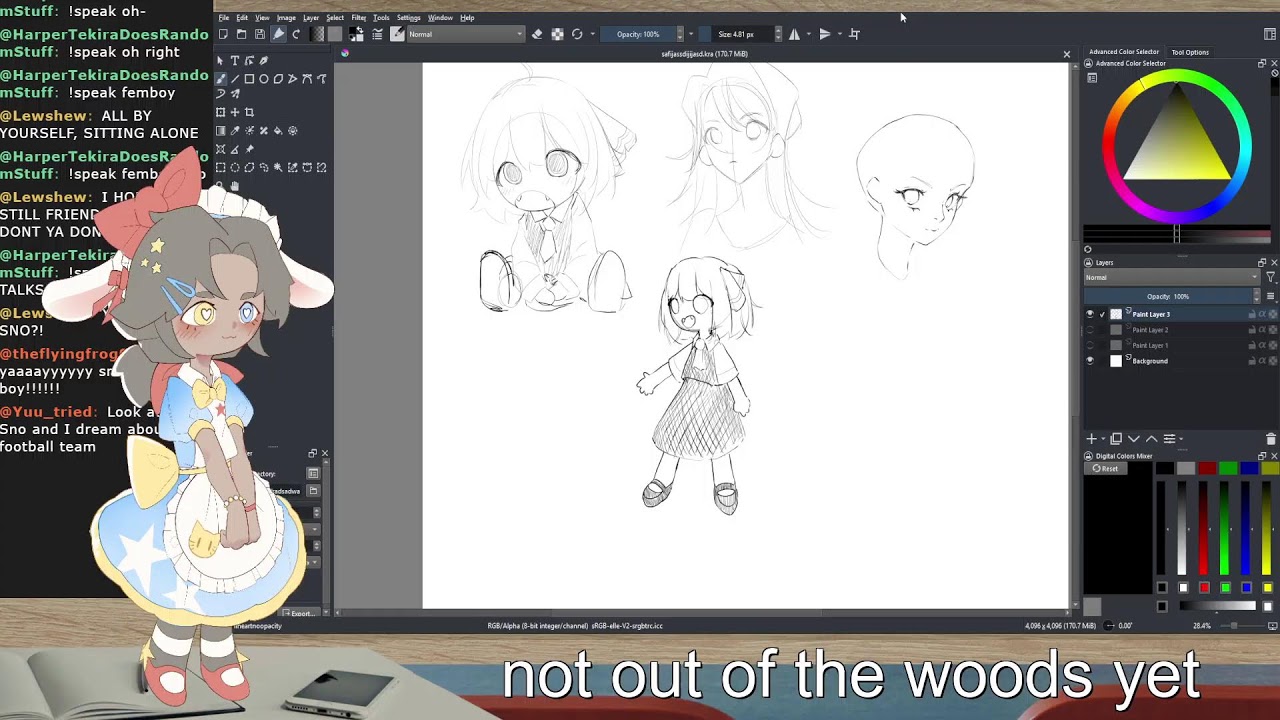Open the Settings menu
Viewport: 1280px width, 720px height.
tap(408, 17)
